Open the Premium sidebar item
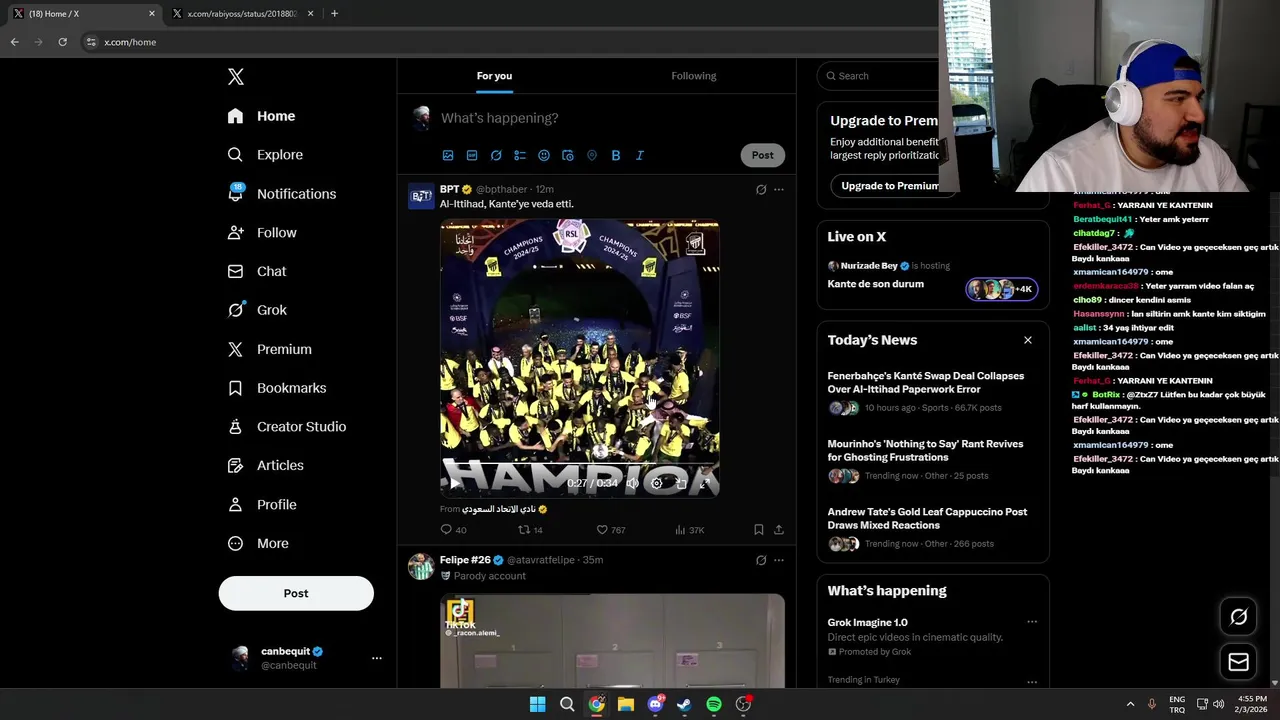The image size is (1280, 720). click(269, 349)
